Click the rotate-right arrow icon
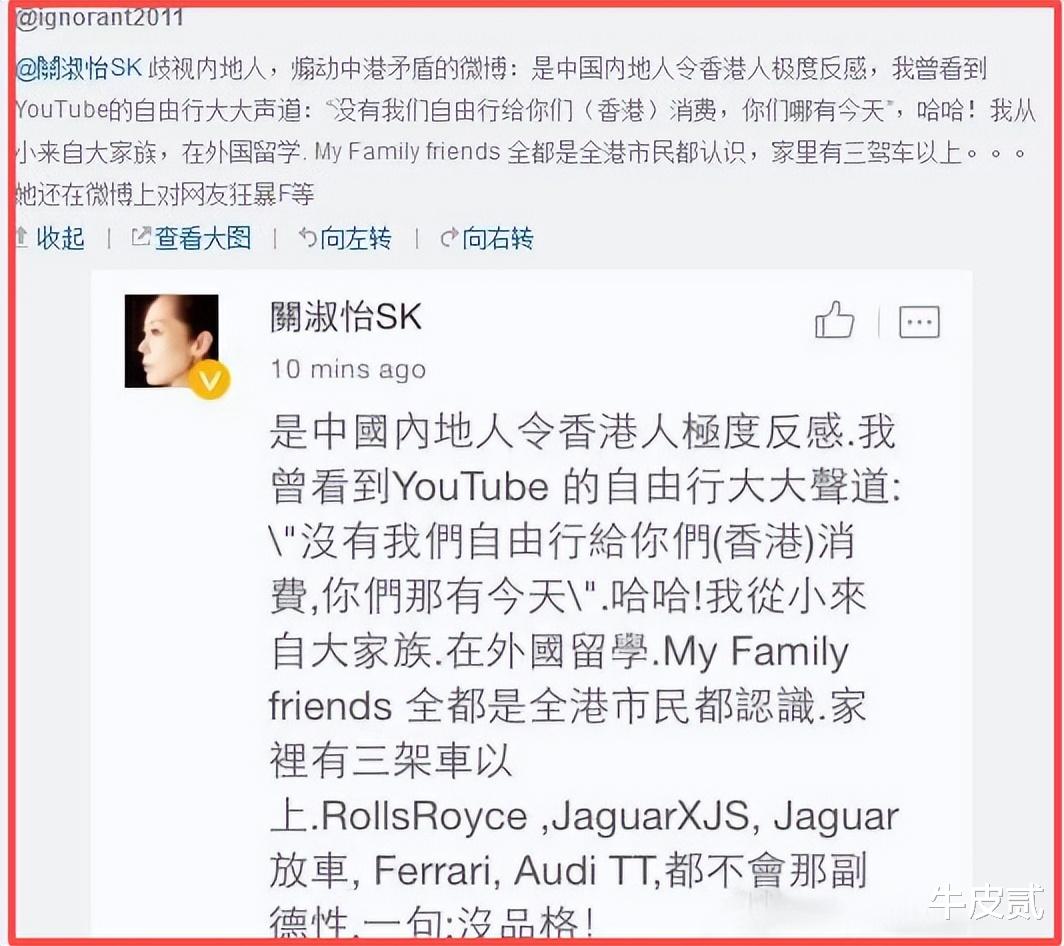The width and height of the screenshot is (1064, 946). coord(449,238)
